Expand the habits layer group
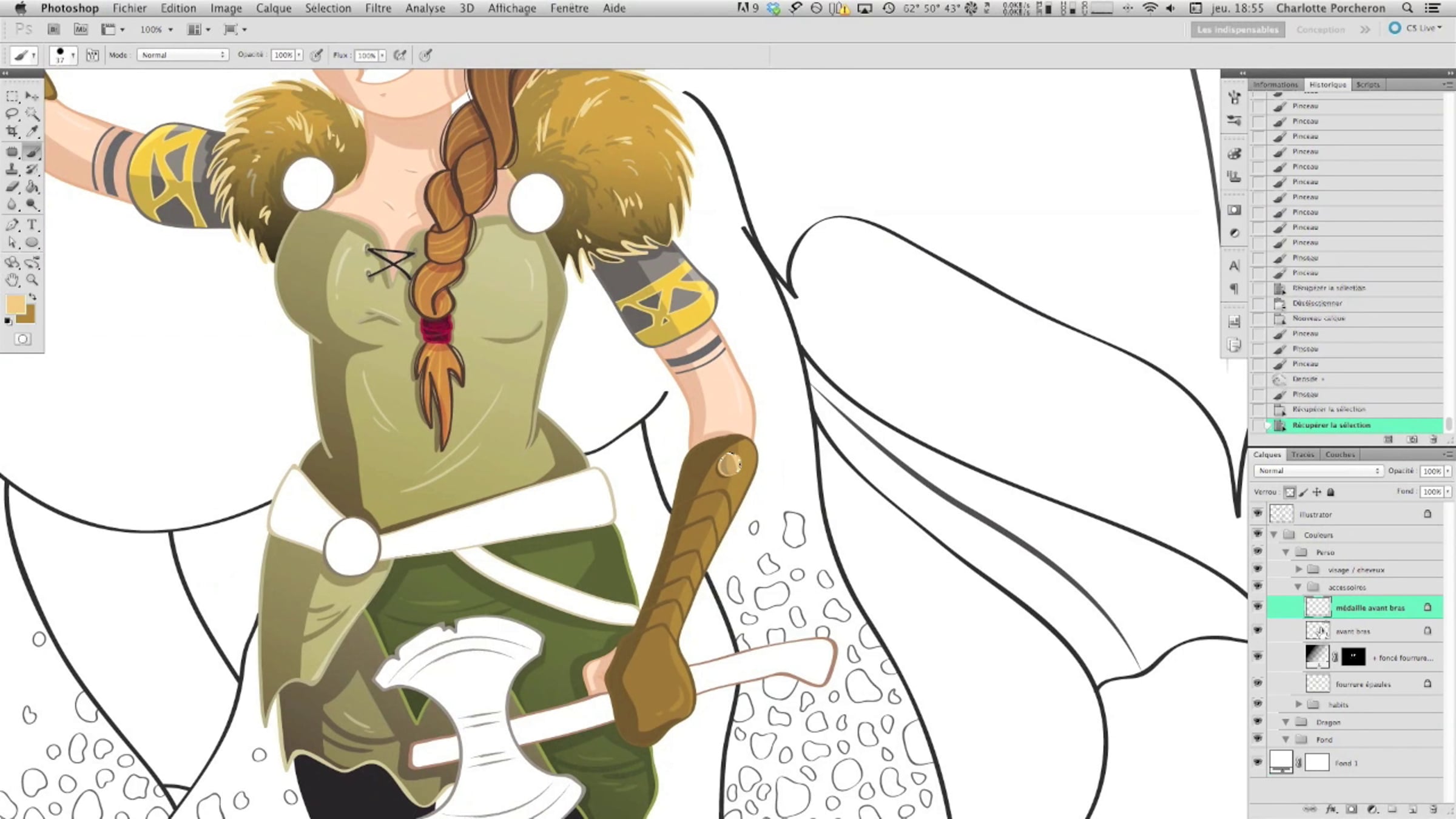The height and width of the screenshot is (819, 1456). (x=1298, y=704)
